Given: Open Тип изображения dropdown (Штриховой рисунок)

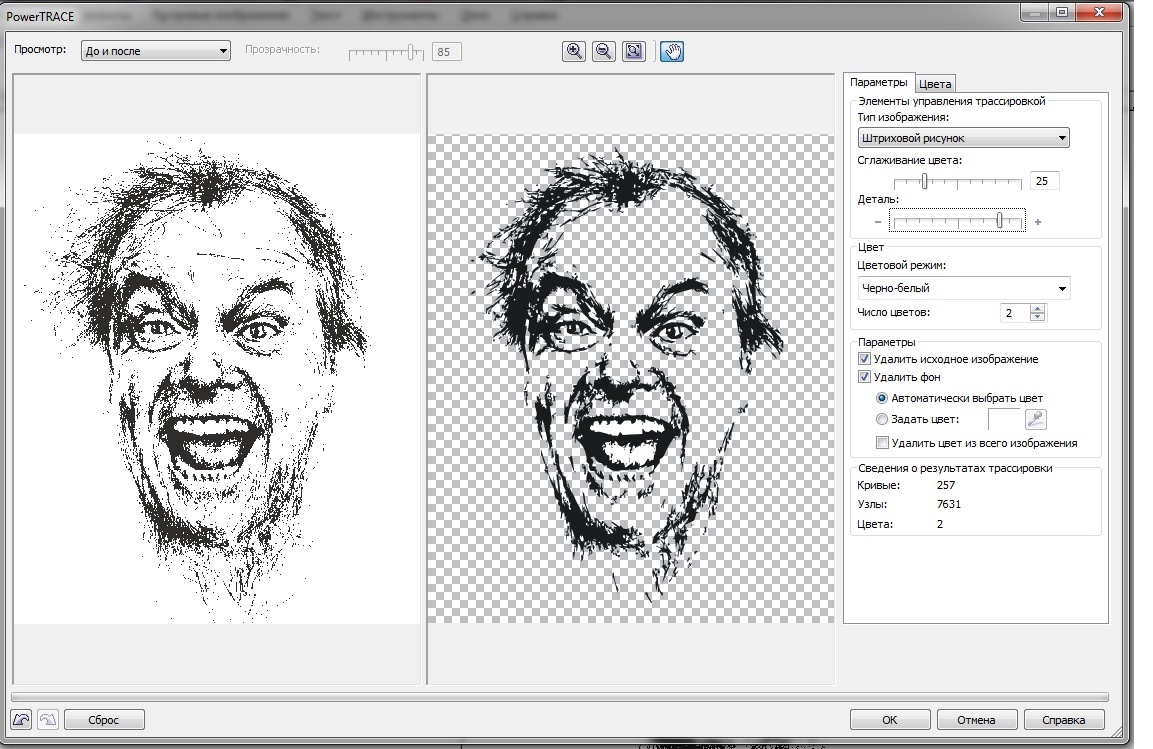Looking at the screenshot, I should 963,137.
